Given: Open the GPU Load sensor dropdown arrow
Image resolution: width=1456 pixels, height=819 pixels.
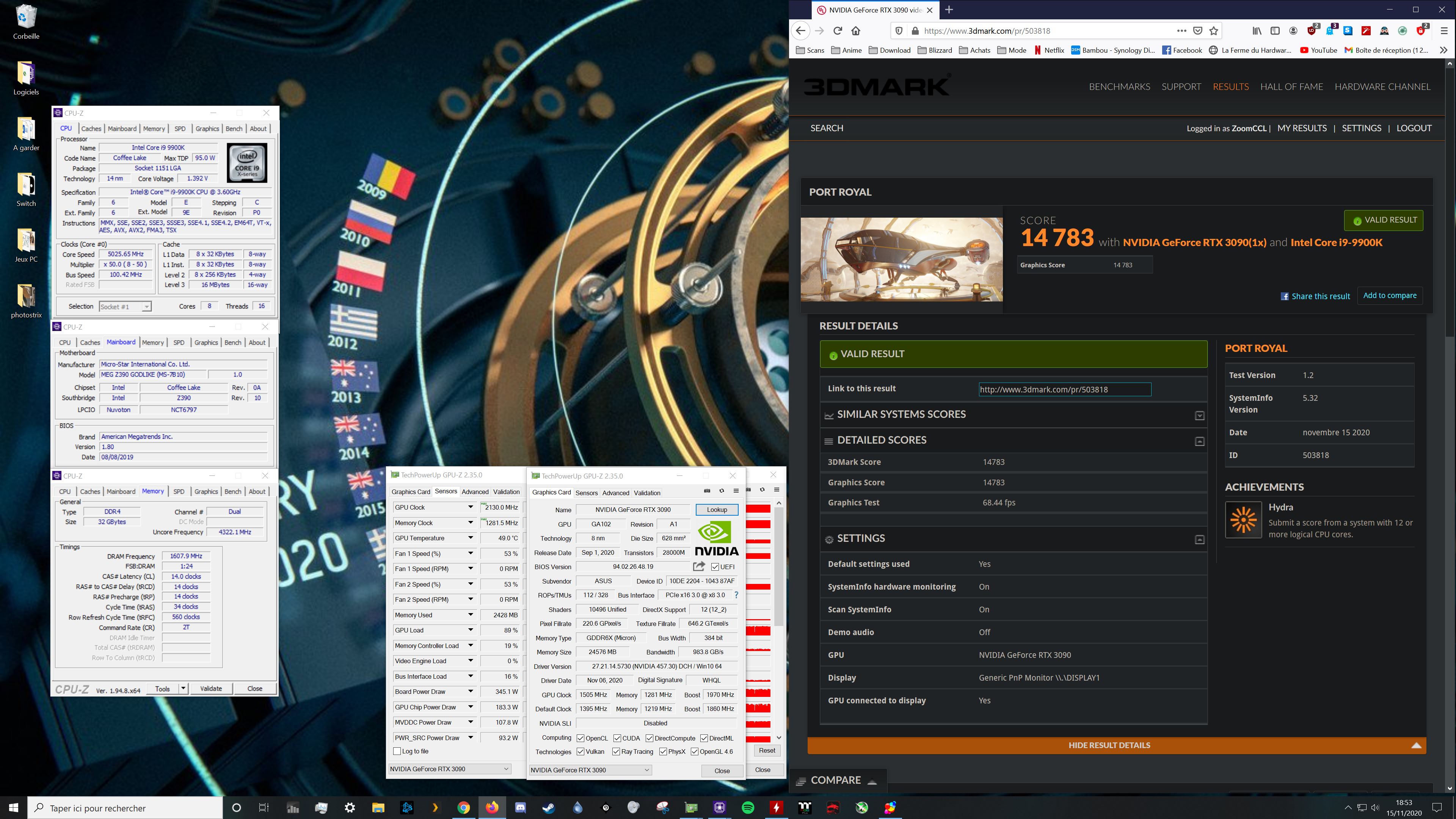Looking at the screenshot, I should [470, 630].
